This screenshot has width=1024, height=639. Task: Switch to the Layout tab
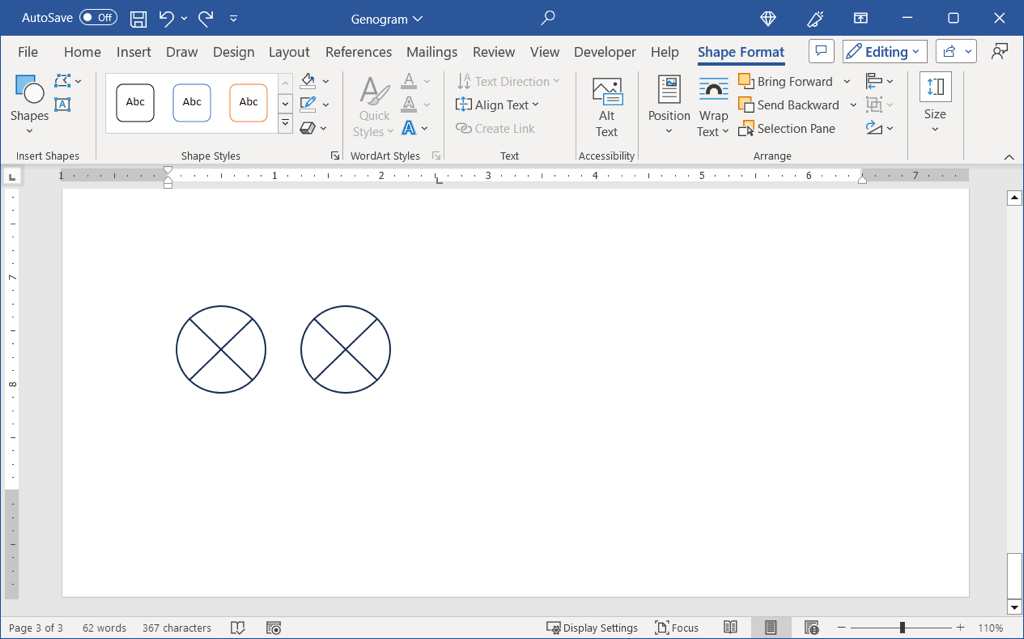point(289,52)
